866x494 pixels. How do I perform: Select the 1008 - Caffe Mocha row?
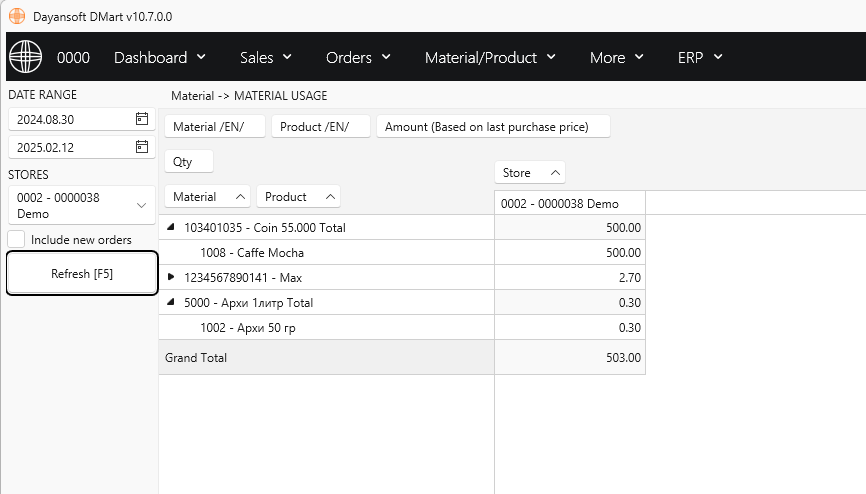coord(326,253)
